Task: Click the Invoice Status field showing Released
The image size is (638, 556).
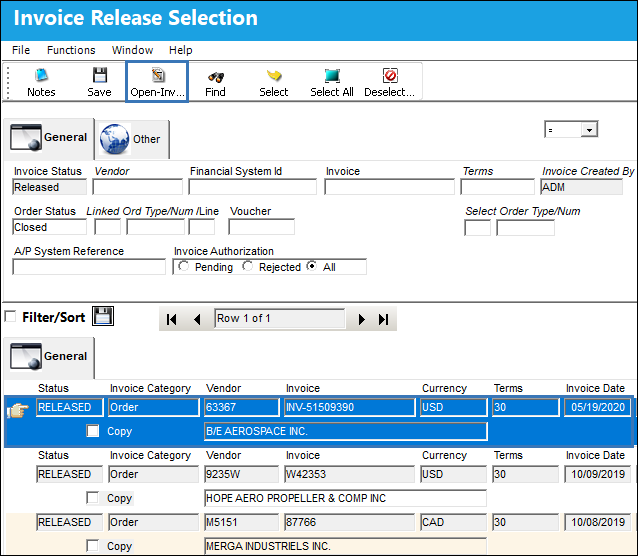Action: tap(50, 187)
